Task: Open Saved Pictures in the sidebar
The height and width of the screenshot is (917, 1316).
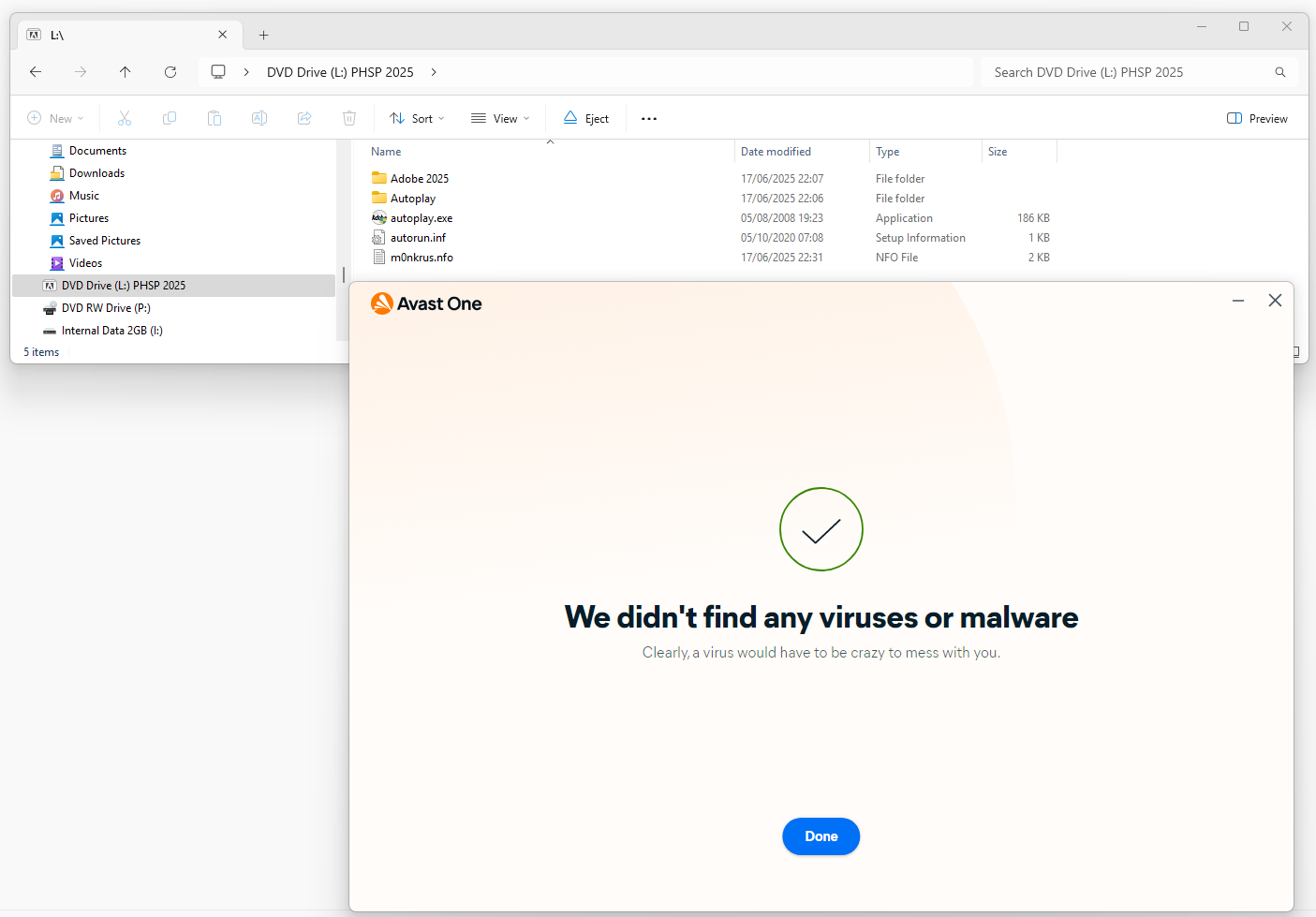Action: pos(105,241)
